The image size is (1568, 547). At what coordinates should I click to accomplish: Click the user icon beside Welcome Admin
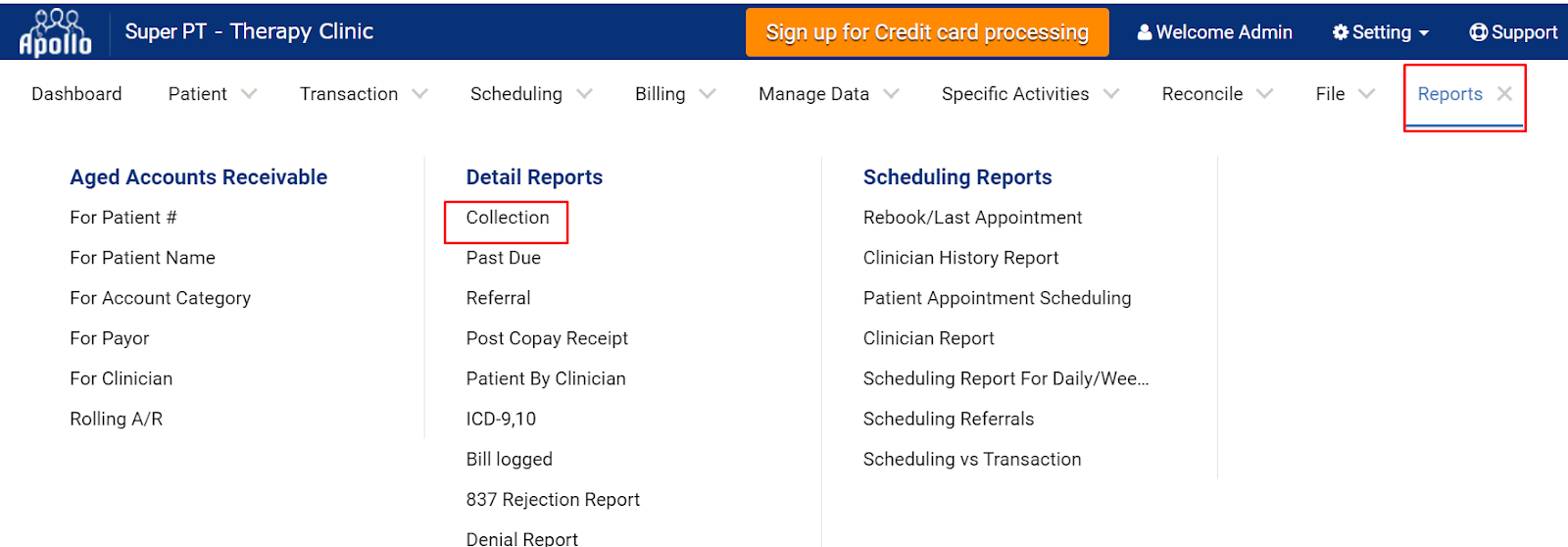[x=1144, y=32]
